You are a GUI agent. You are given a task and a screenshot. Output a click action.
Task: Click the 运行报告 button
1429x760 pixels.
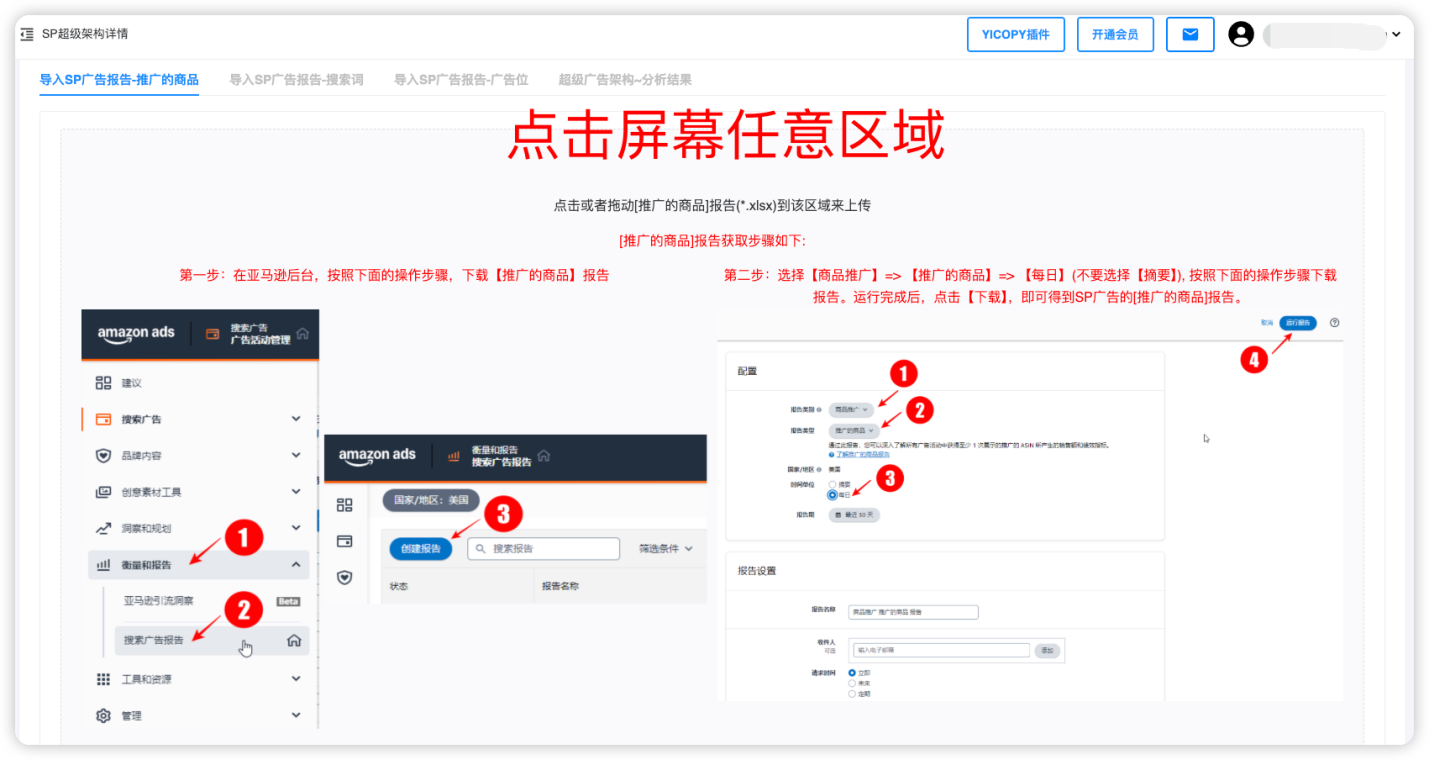[1298, 323]
